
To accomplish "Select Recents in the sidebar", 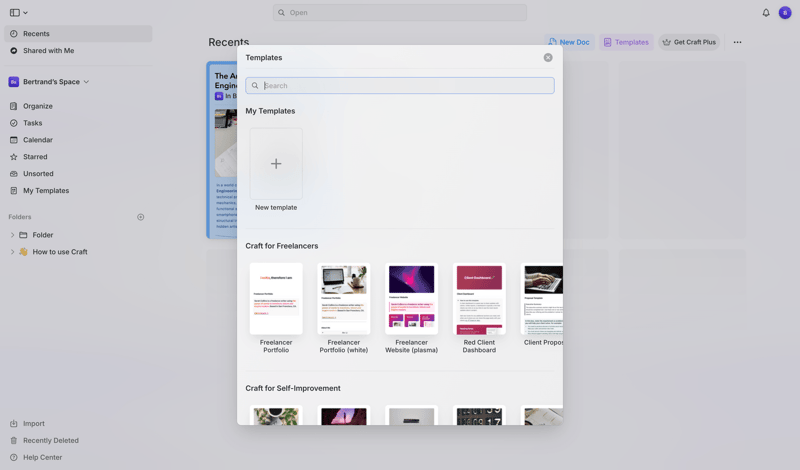I will (x=79, y=34).
